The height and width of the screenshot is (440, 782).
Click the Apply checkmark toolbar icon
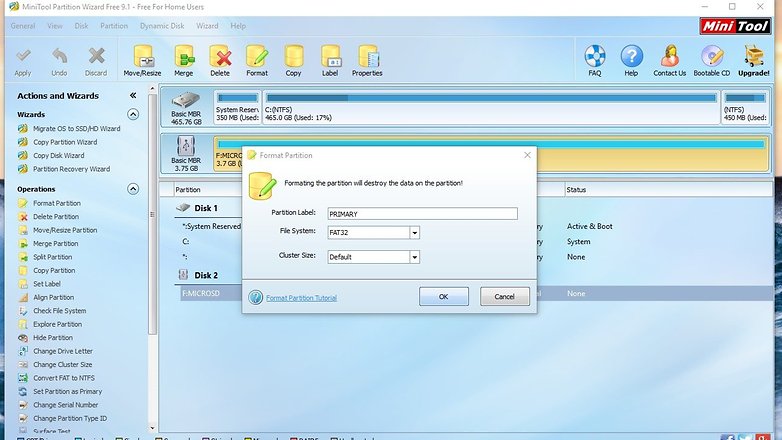(x=23, y=56)
